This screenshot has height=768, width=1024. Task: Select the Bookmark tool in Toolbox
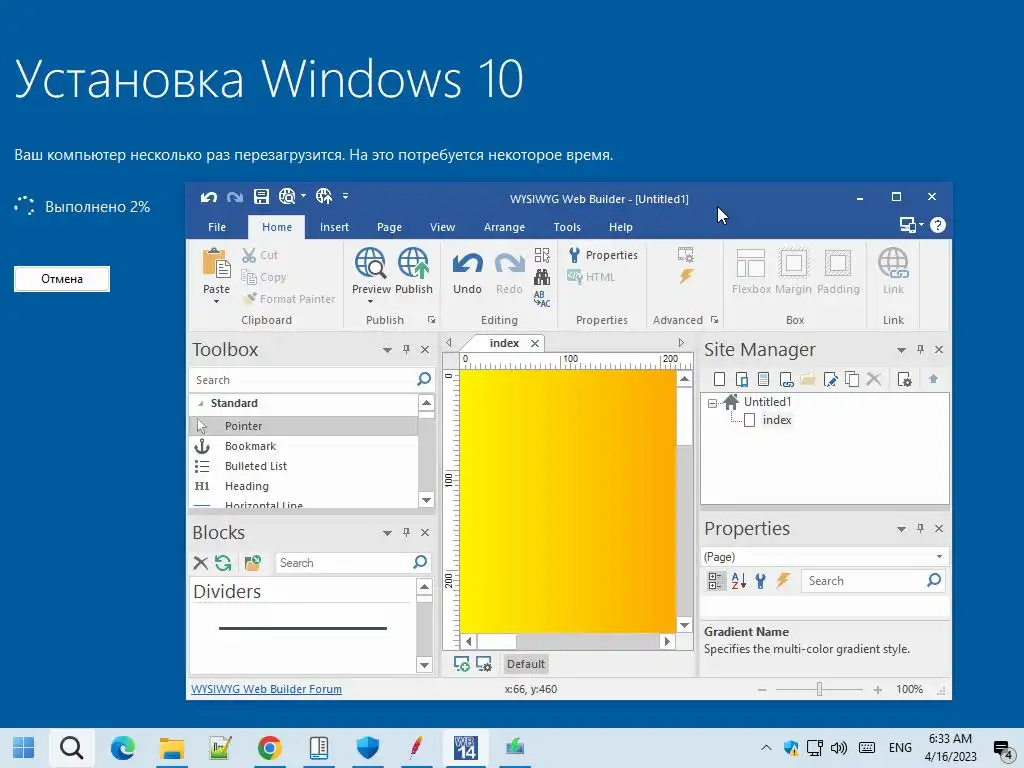(x=303, y=446)
